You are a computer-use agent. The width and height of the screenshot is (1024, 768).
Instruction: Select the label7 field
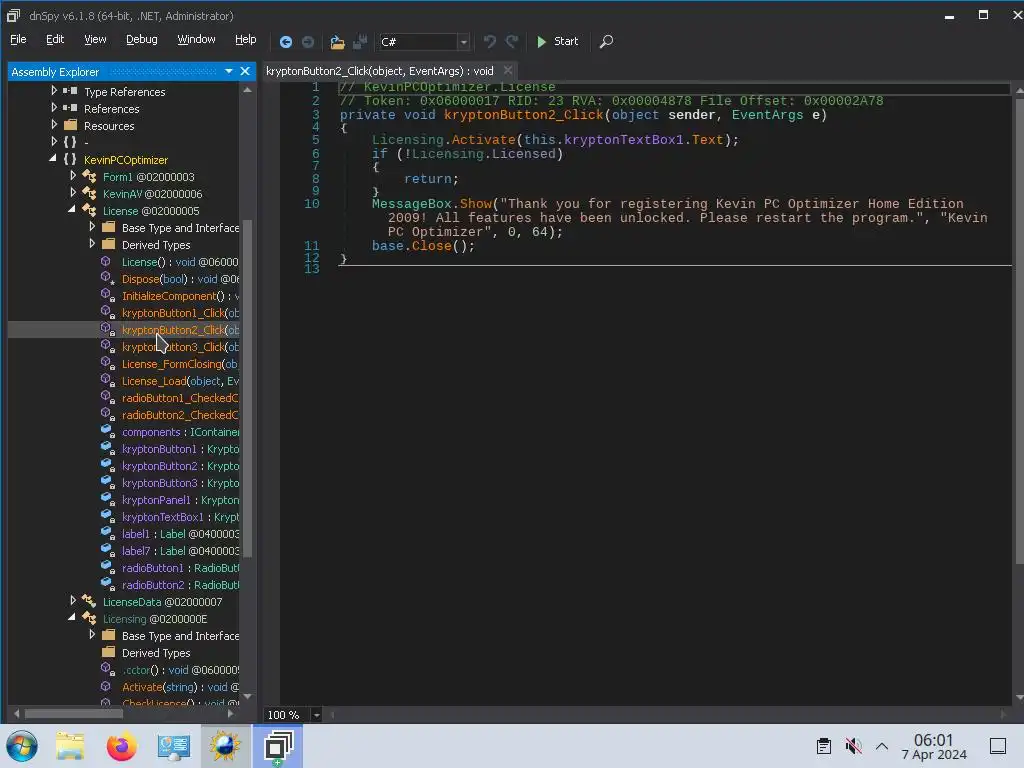(180, 551)
